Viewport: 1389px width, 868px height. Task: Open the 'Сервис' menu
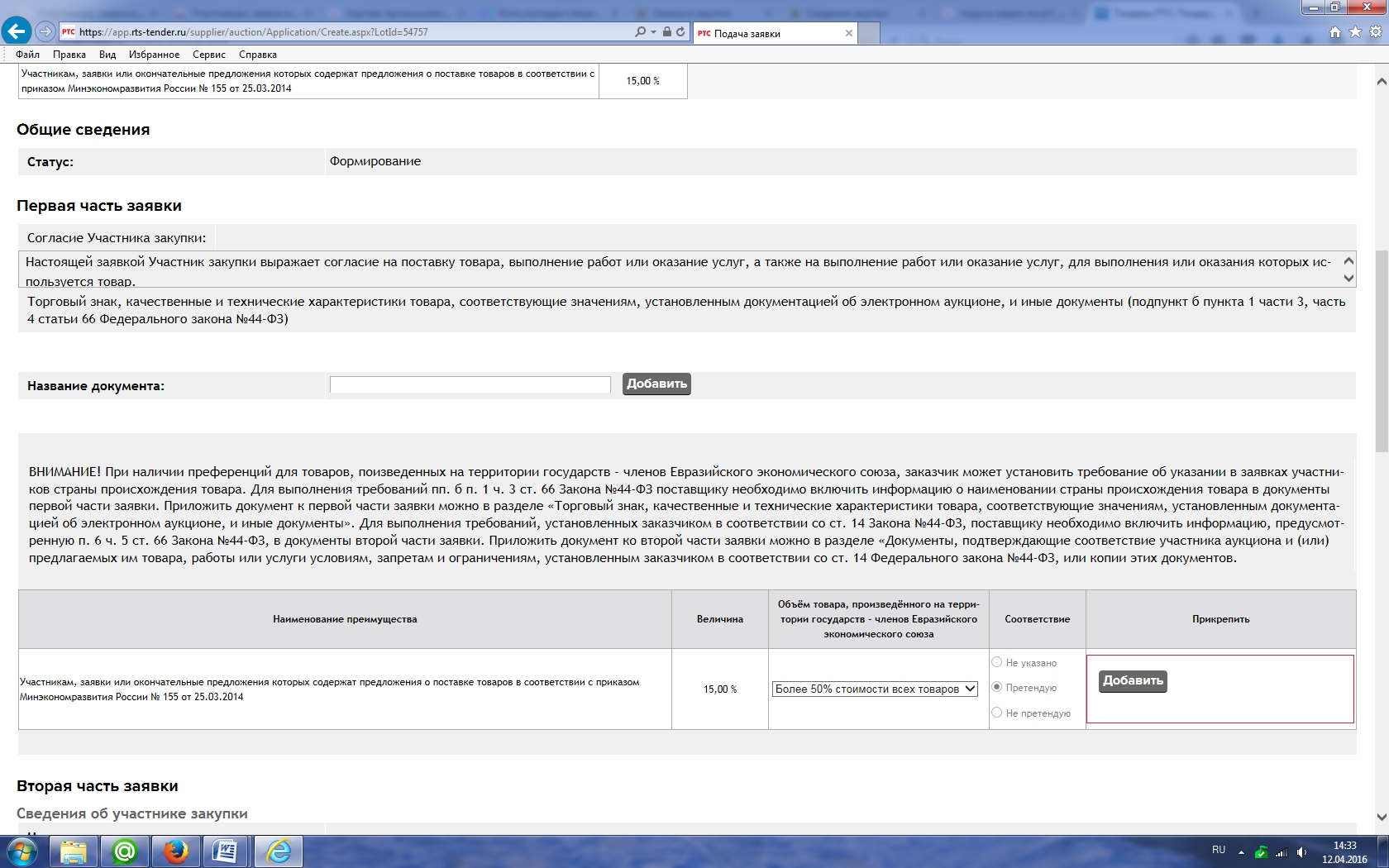pos(208,55)
